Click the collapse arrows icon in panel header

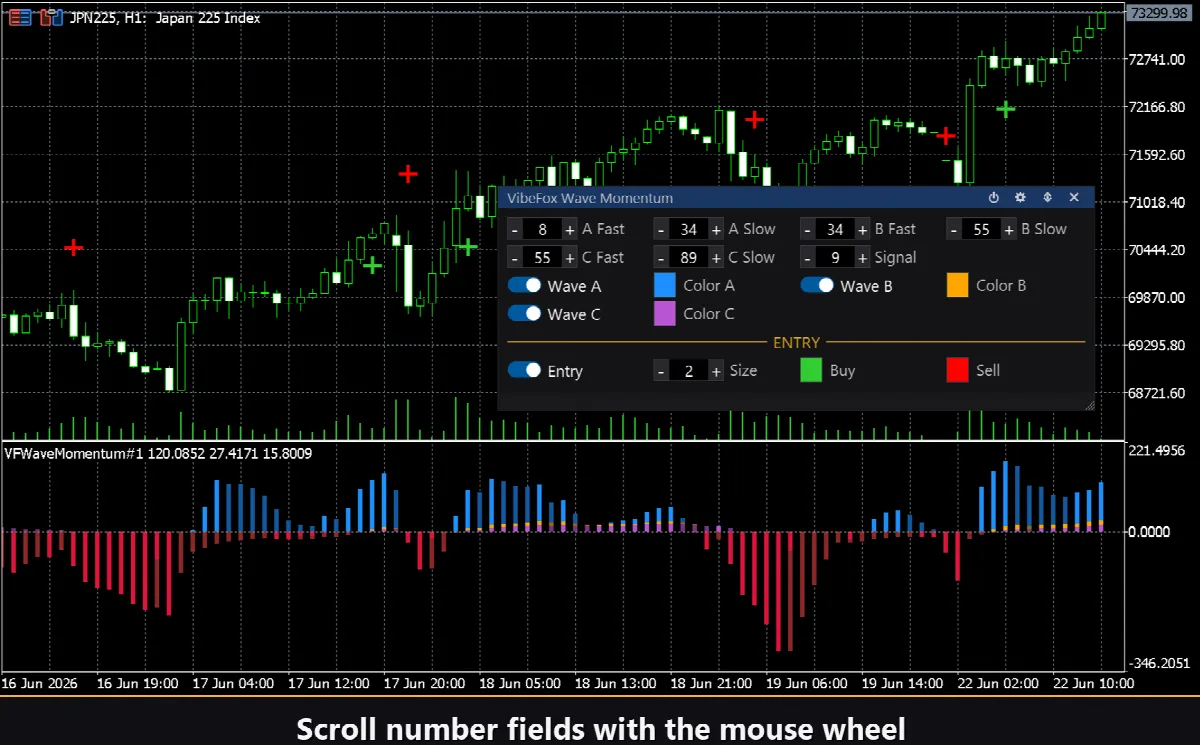1047,198
